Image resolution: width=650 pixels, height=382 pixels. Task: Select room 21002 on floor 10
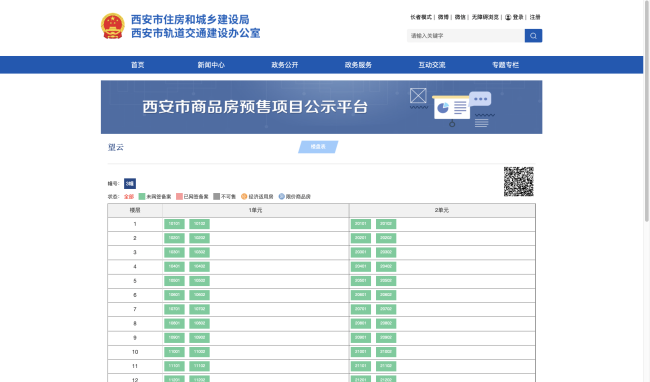click(x=386, y=352)
